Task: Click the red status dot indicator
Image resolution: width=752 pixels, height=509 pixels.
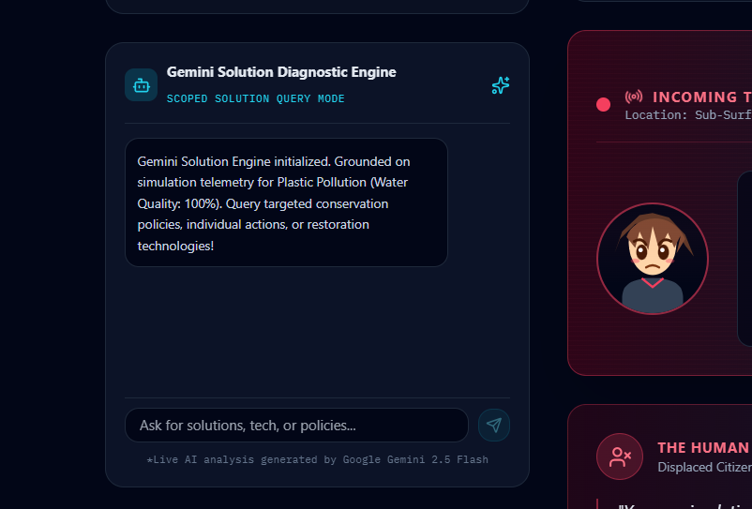Action: (603, 105)
